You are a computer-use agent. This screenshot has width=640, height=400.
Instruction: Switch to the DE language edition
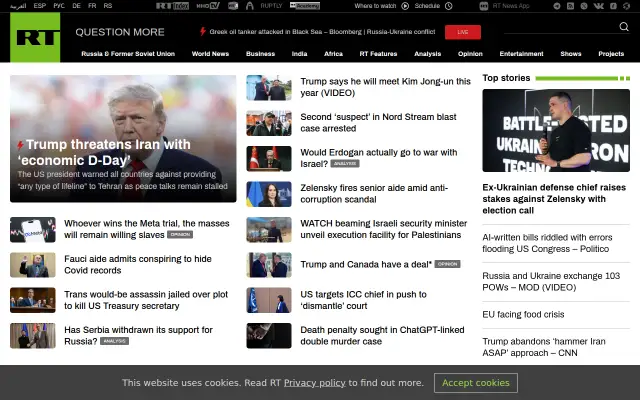[76, 6]
